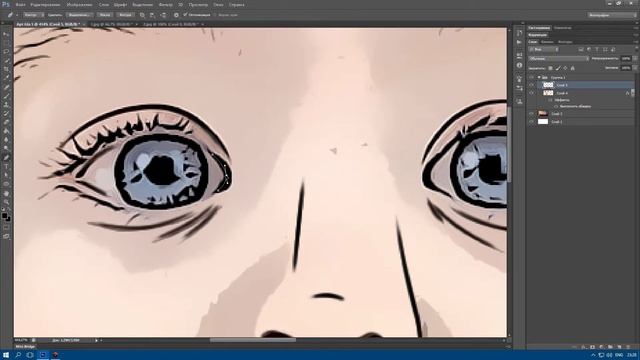Switch to the Каналы tab
The image size is (640, 360).
click(547, 42)
